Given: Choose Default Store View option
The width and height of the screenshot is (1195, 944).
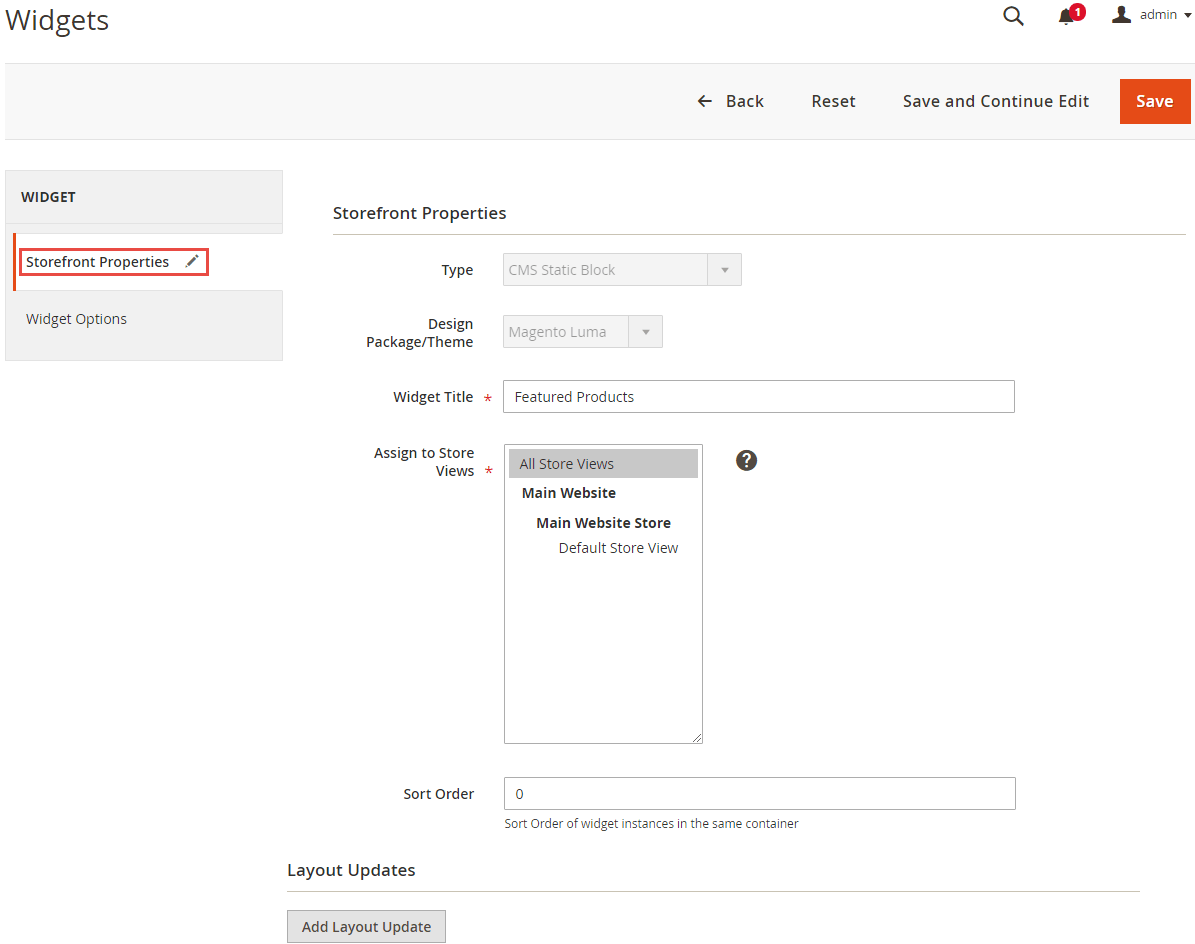Looking at the screenshot, I should pyautogui.click(x=618, y=548).
